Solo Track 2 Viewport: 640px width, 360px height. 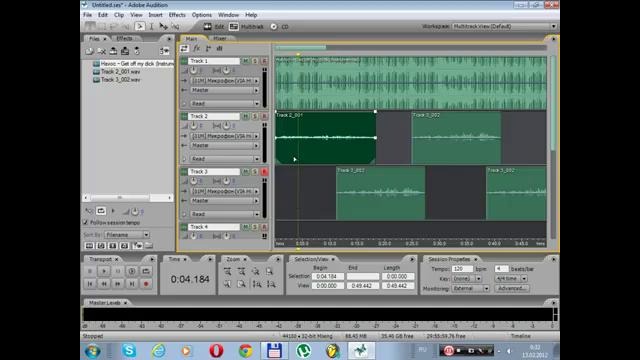coord(255,116)
